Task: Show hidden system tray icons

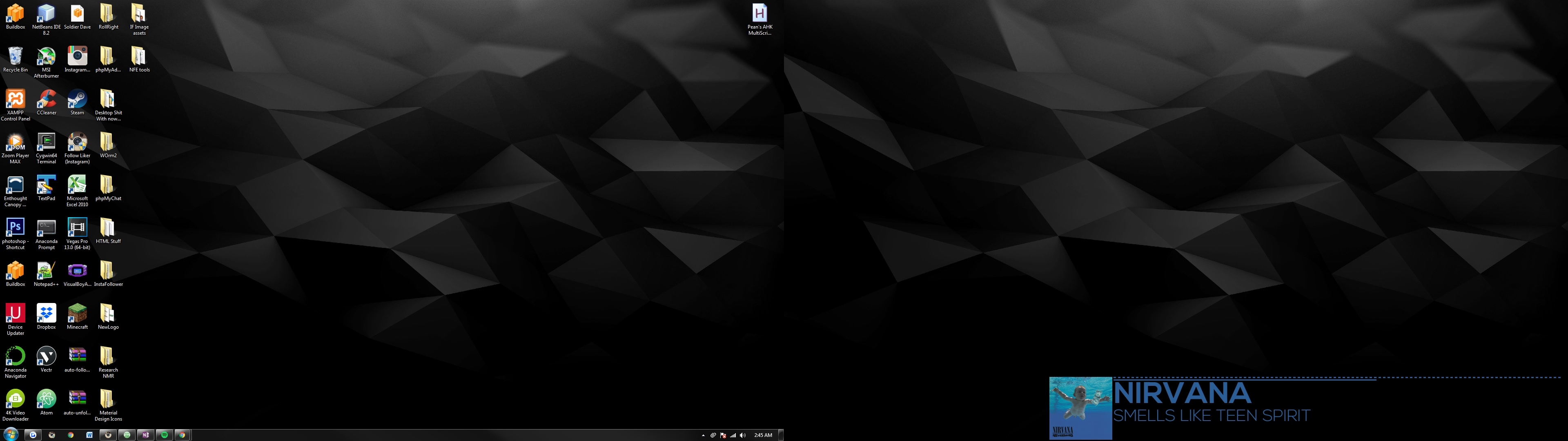Action: (703, 436)
